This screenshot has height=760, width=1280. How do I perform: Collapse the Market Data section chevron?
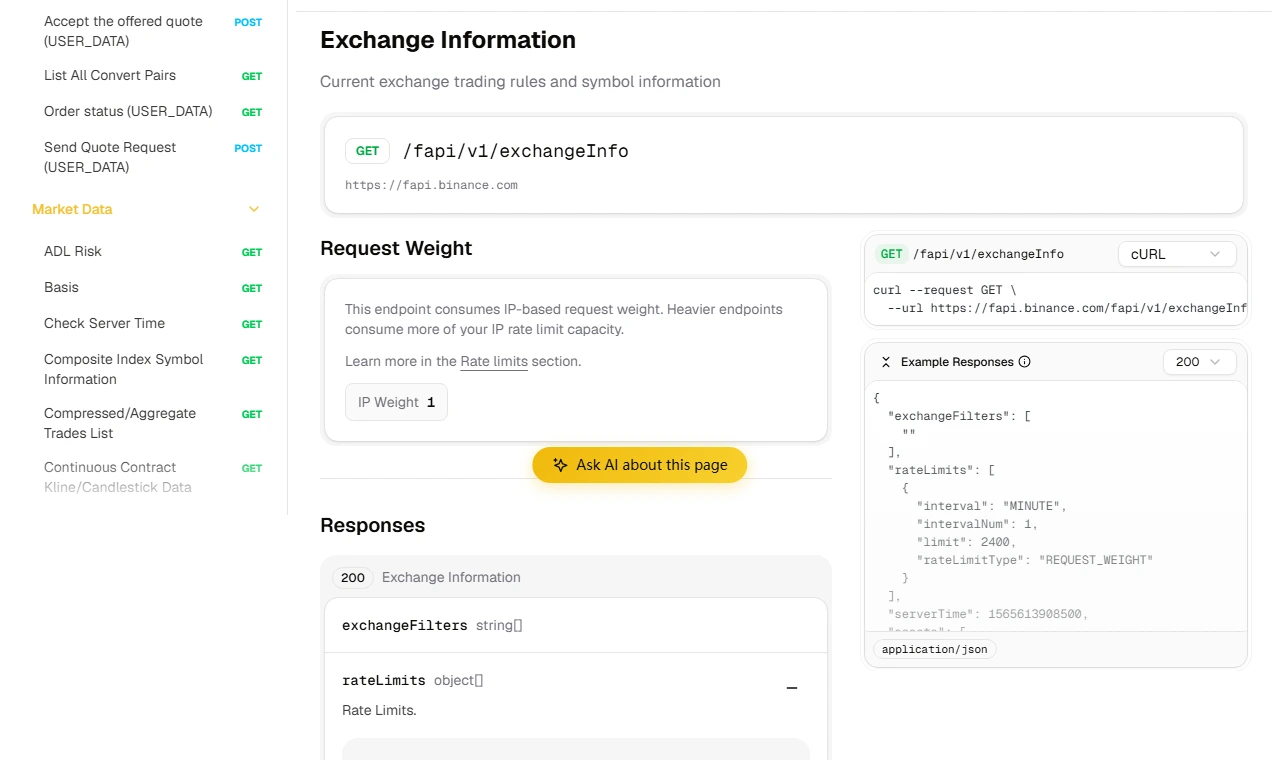[x=254, y=209]
